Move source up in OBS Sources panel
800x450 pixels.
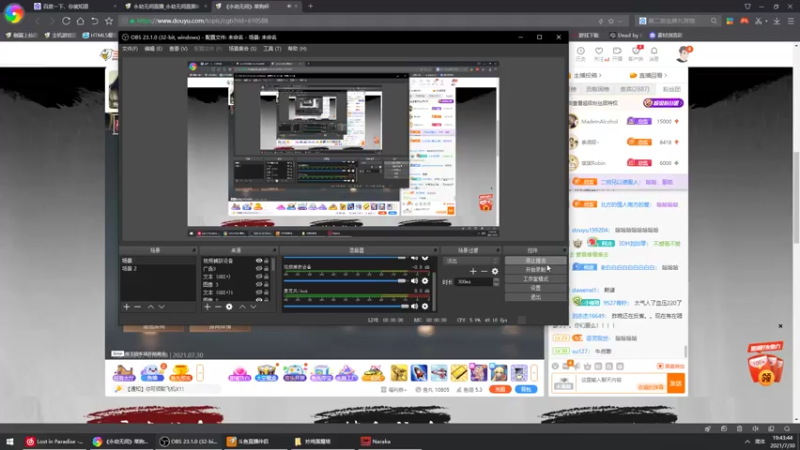[x=242, y=307]
